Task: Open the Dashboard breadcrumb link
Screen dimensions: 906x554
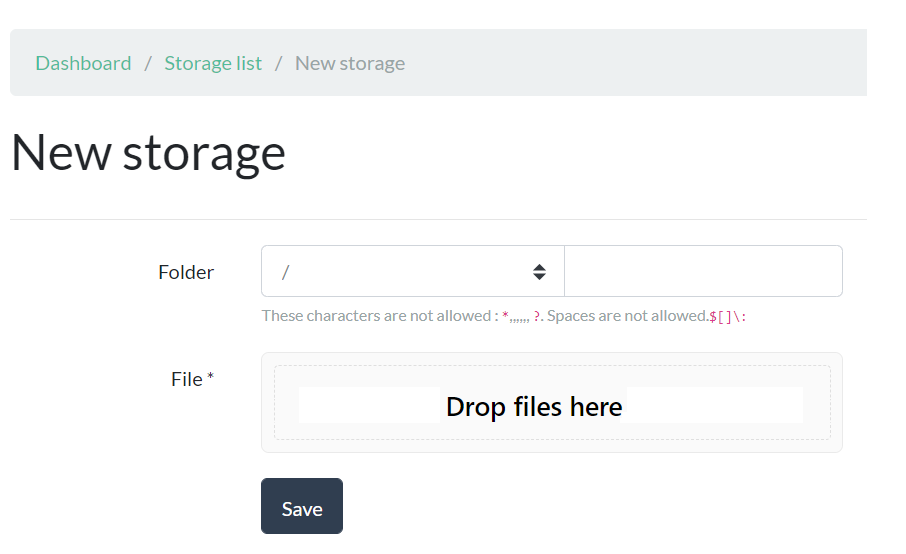Action: coord(83,63)
